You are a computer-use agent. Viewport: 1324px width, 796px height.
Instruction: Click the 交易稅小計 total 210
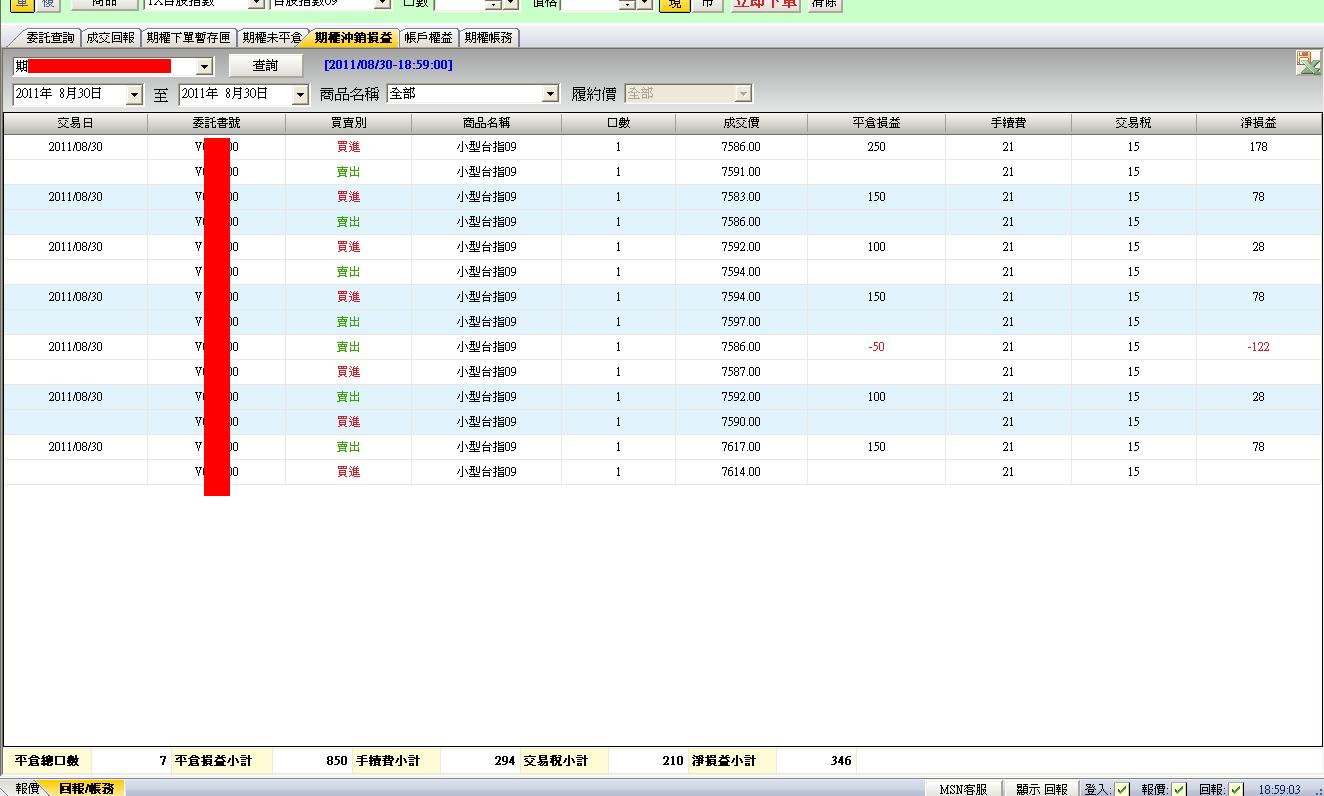coord(673,761)
